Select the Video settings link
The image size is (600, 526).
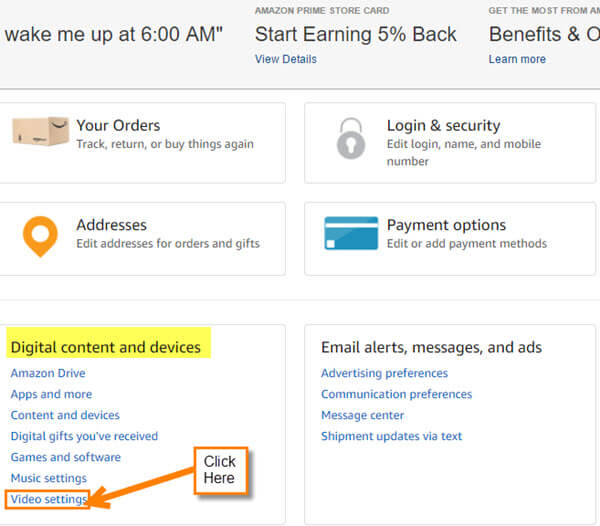49,499
